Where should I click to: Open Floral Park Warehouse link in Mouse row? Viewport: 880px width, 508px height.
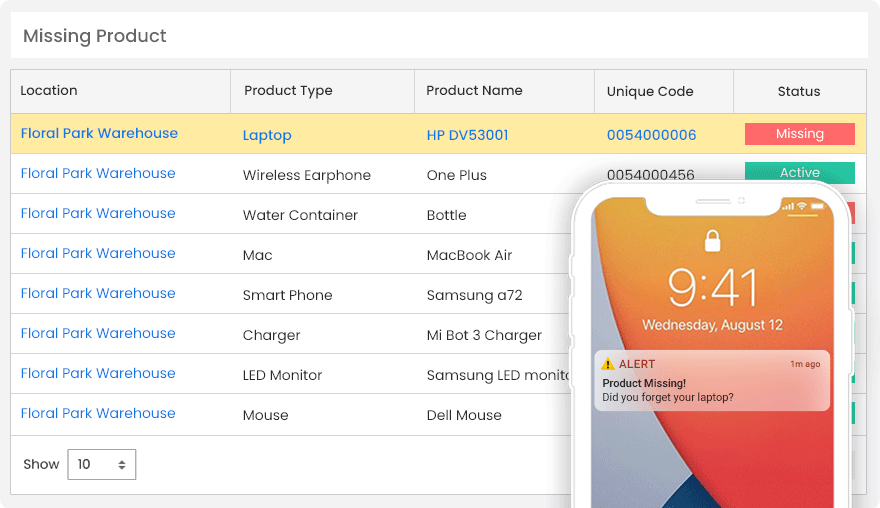click(x=98, y=413)
